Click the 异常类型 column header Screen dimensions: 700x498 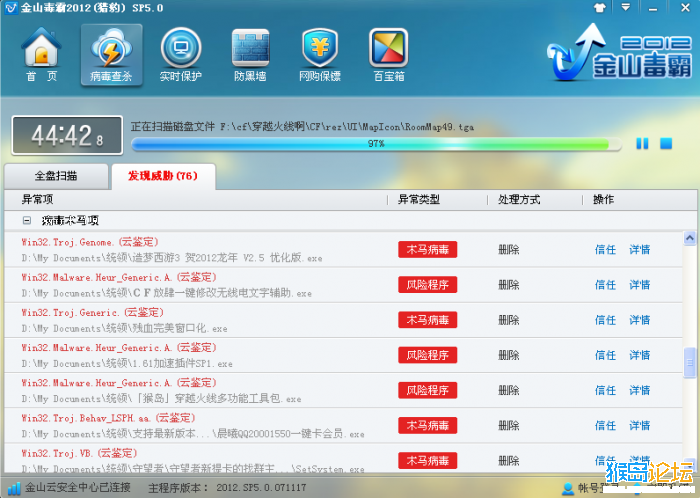419,199
